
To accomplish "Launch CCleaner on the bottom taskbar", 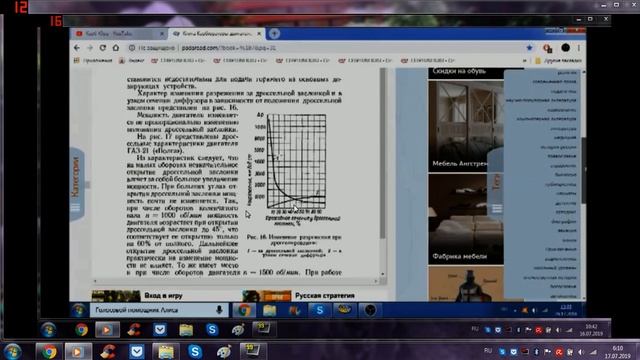I will [108, 351].
